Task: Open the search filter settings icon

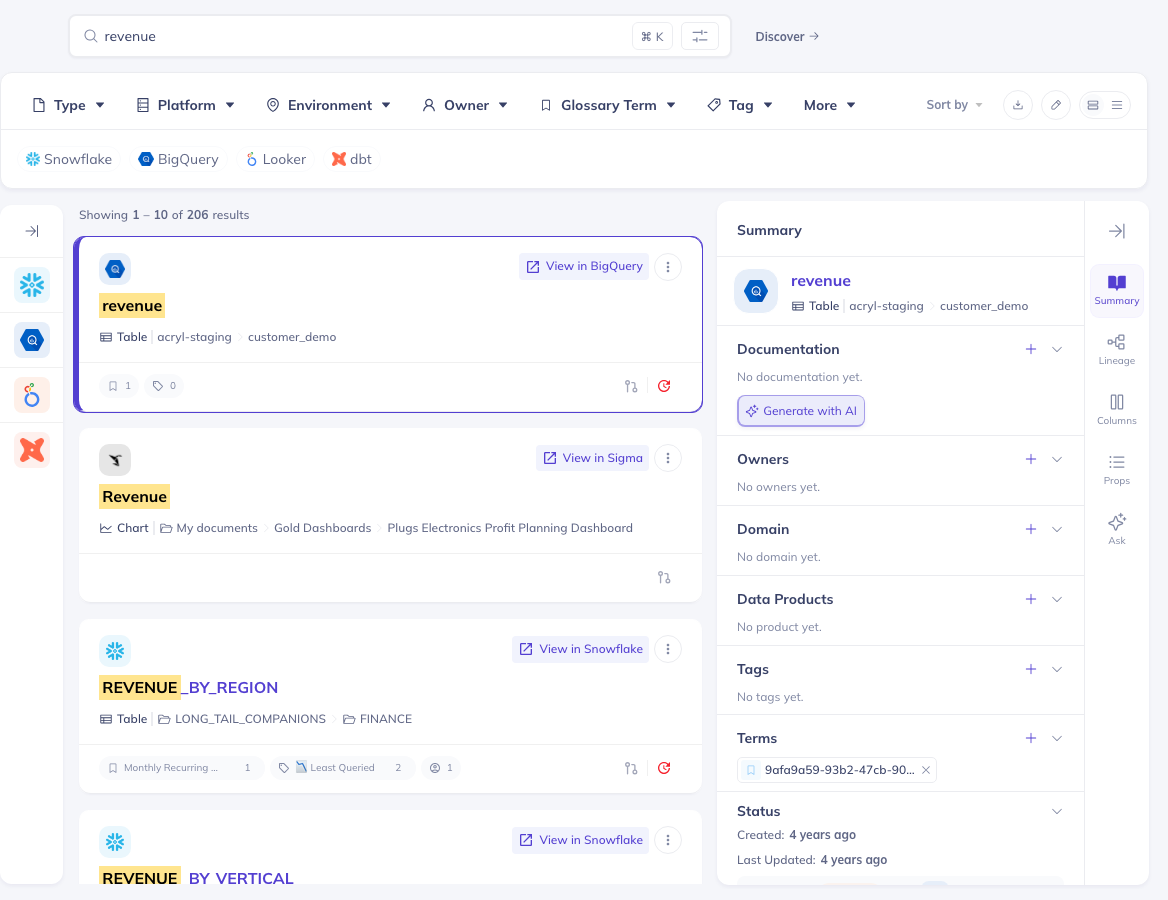Action: coord(699,36)
